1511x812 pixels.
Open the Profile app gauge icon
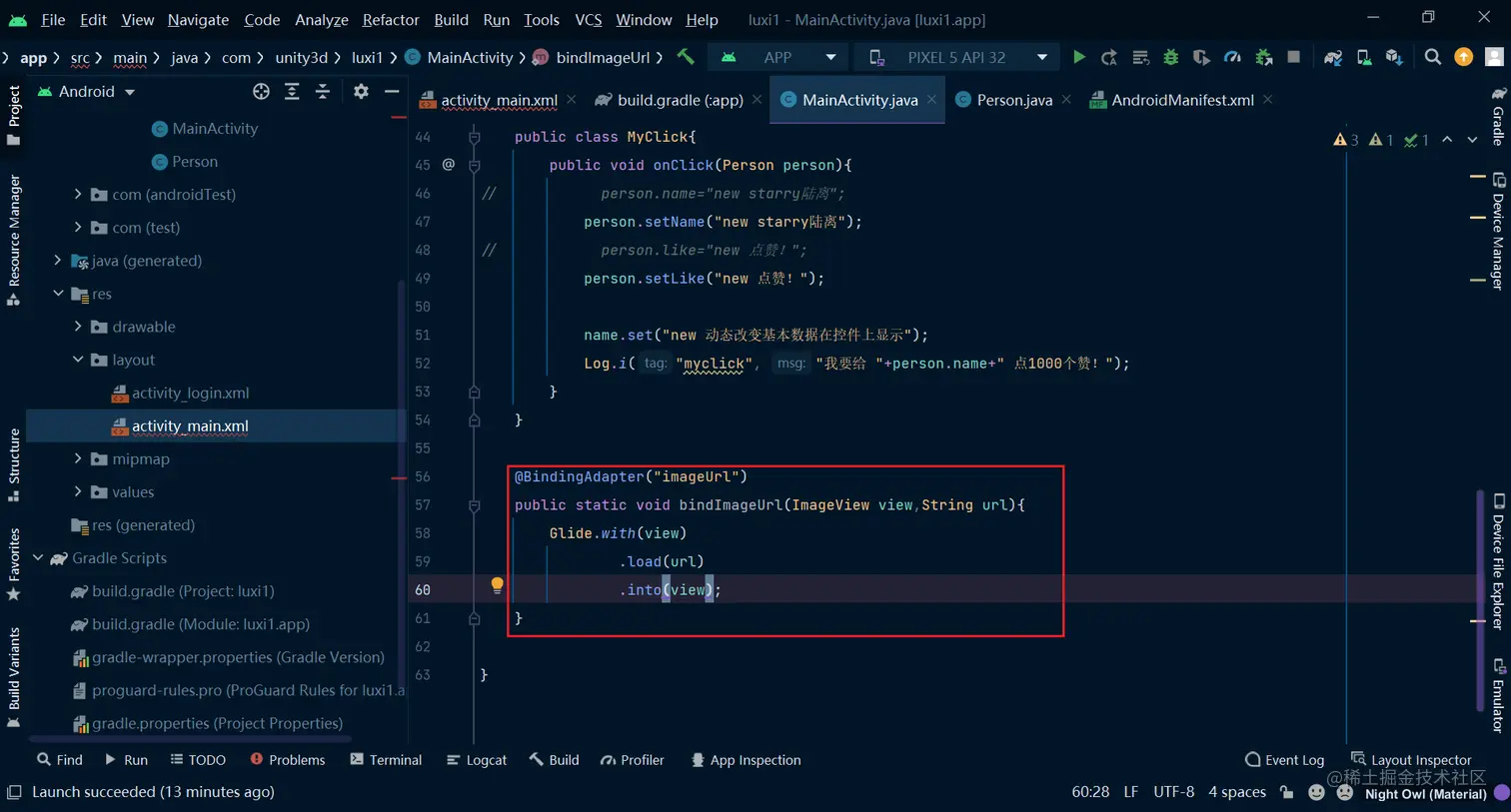1232,57
